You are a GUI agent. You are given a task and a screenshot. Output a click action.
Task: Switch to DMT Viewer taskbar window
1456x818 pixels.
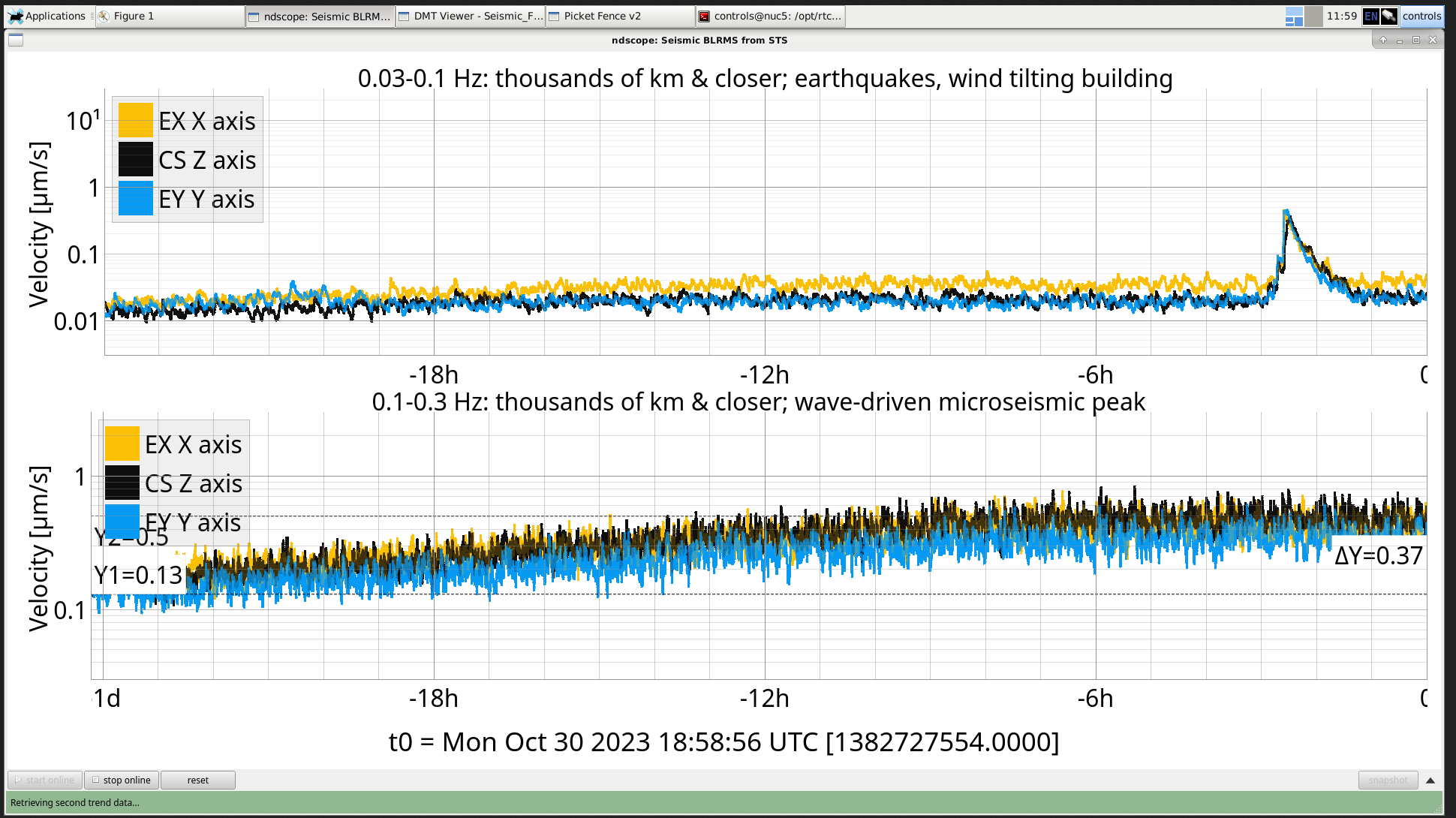click(x=470, y=16)
